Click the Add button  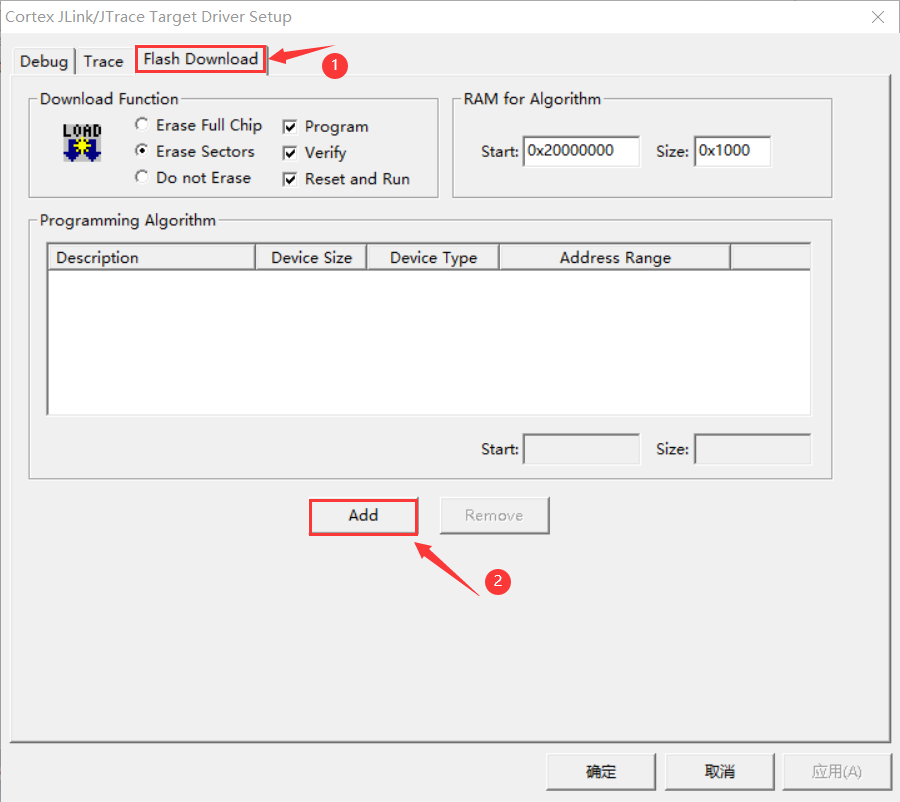pos(363,516)
